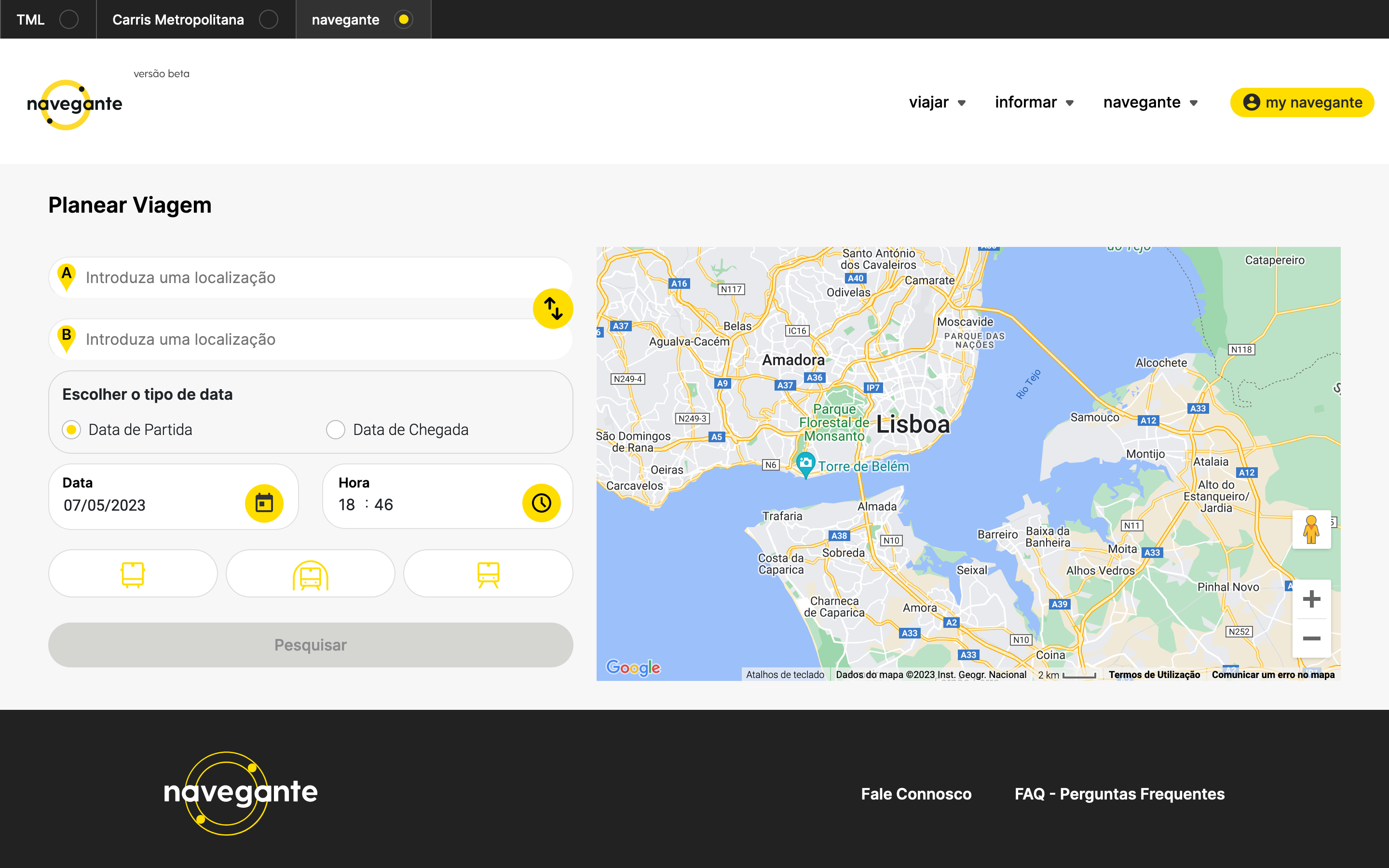Open Atalhos de teclado map shortcuts
The width and height of the screenshot is (1389, 868).
point(785,675)
